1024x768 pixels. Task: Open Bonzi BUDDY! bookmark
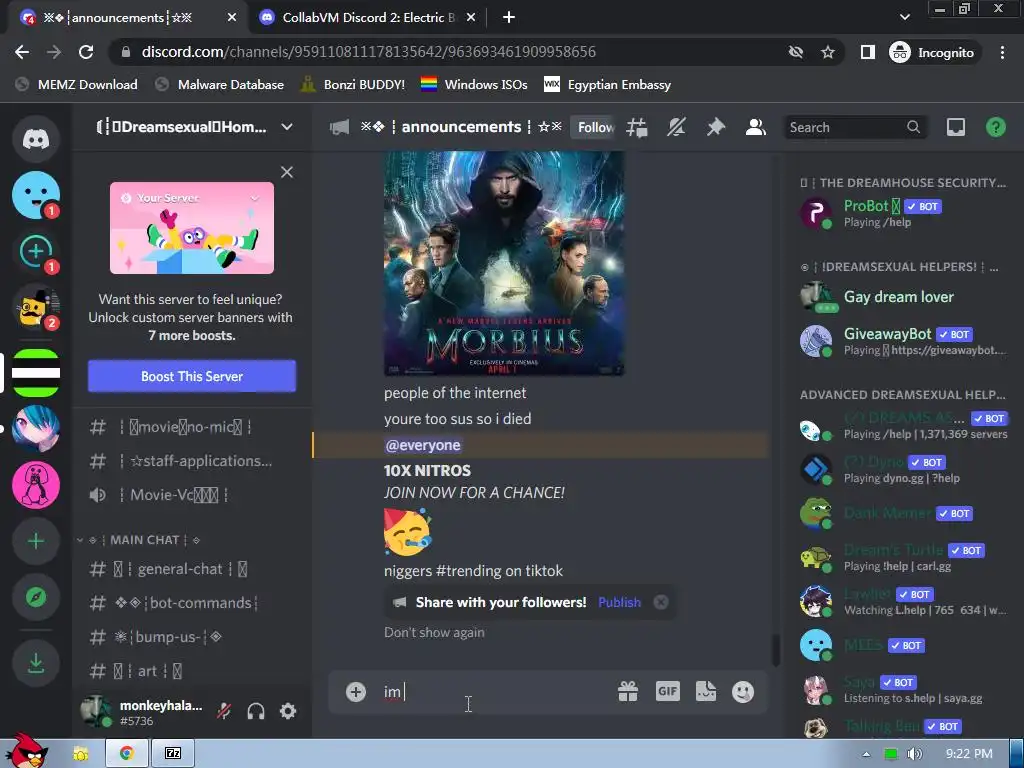(x=353, y=85)
